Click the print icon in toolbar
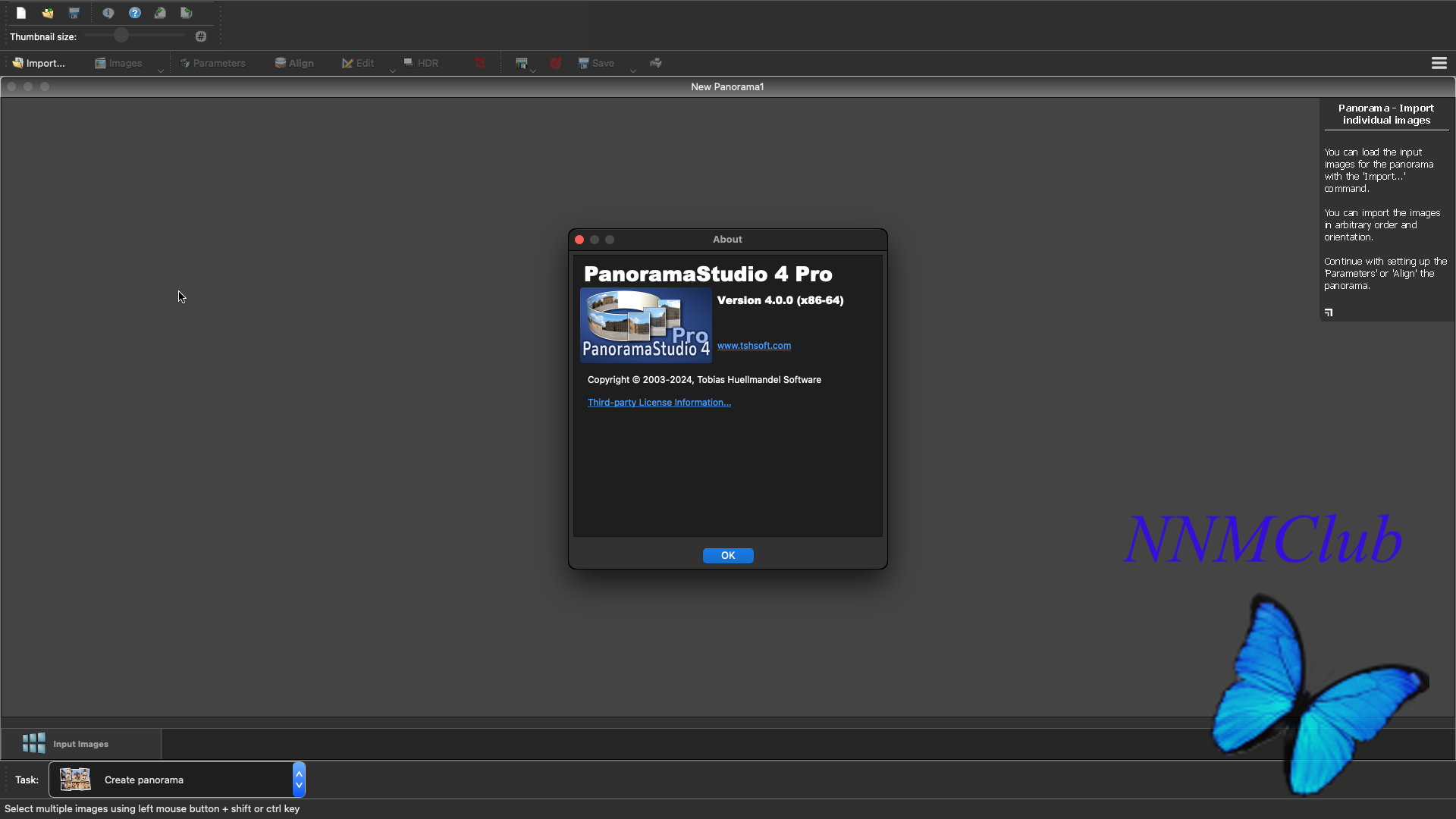 [x=656, y=63]
